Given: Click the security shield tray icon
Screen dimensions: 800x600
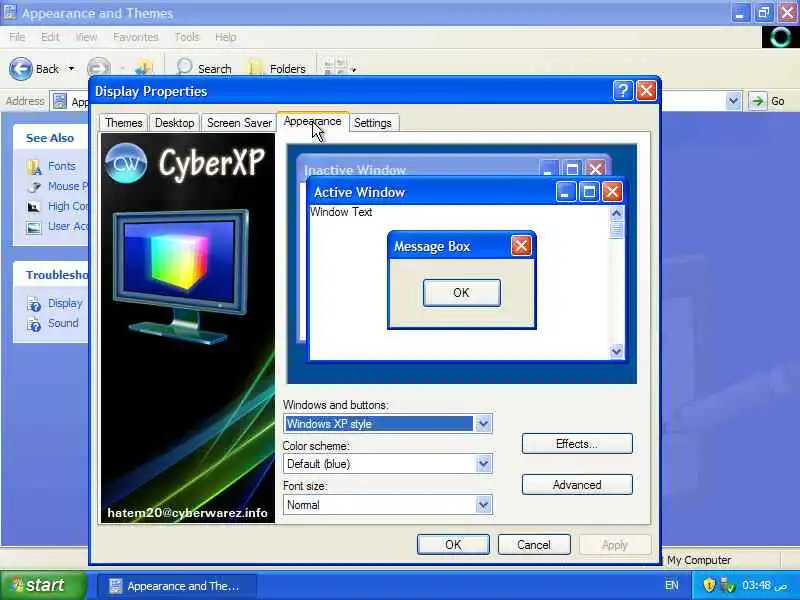Looking at the screenshot, I should [x=709, y=585].
